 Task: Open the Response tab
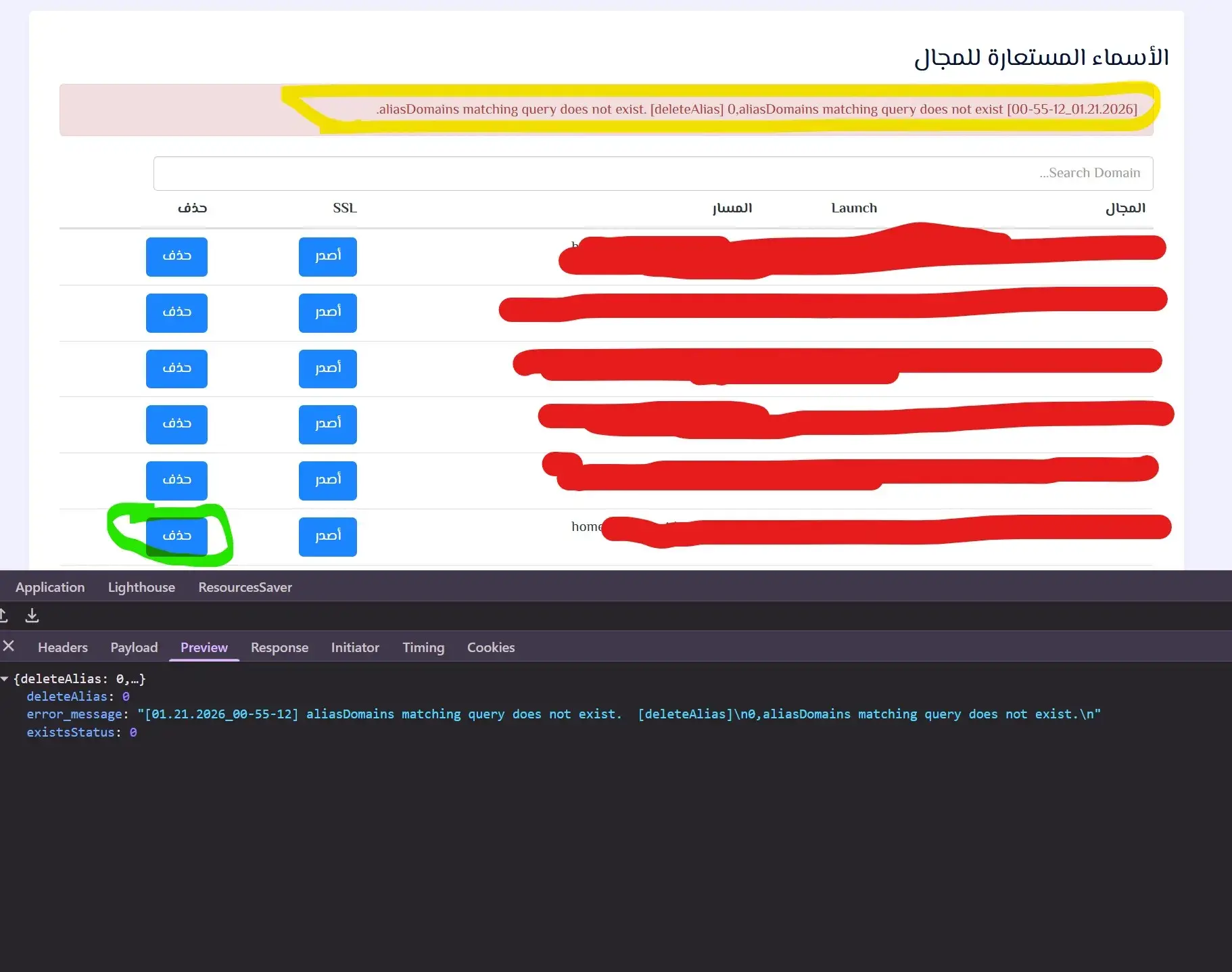[x=279, y=647]
